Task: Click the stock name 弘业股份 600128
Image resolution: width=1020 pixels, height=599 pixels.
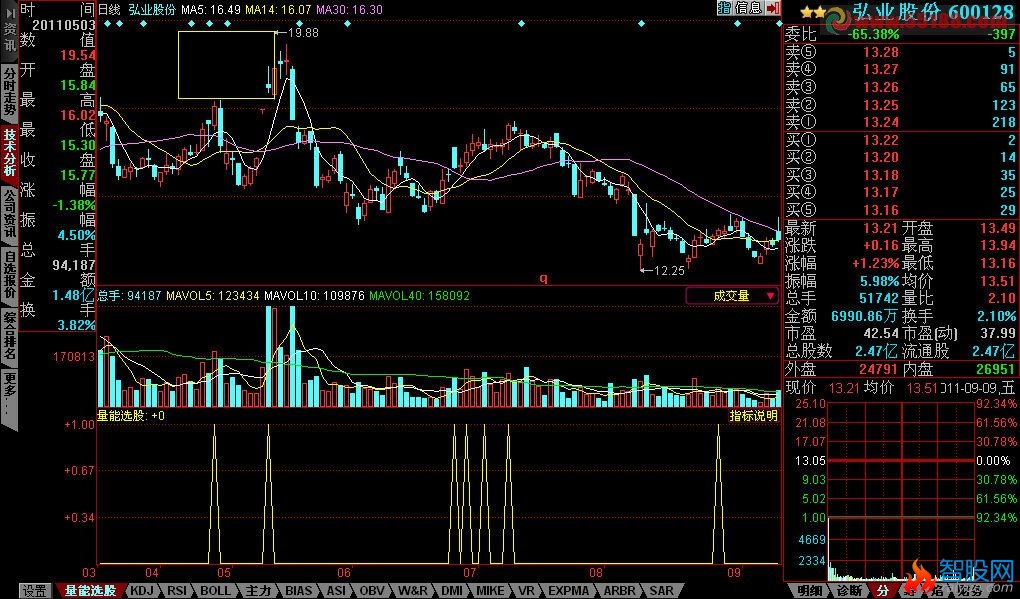Action: (933, 12)
